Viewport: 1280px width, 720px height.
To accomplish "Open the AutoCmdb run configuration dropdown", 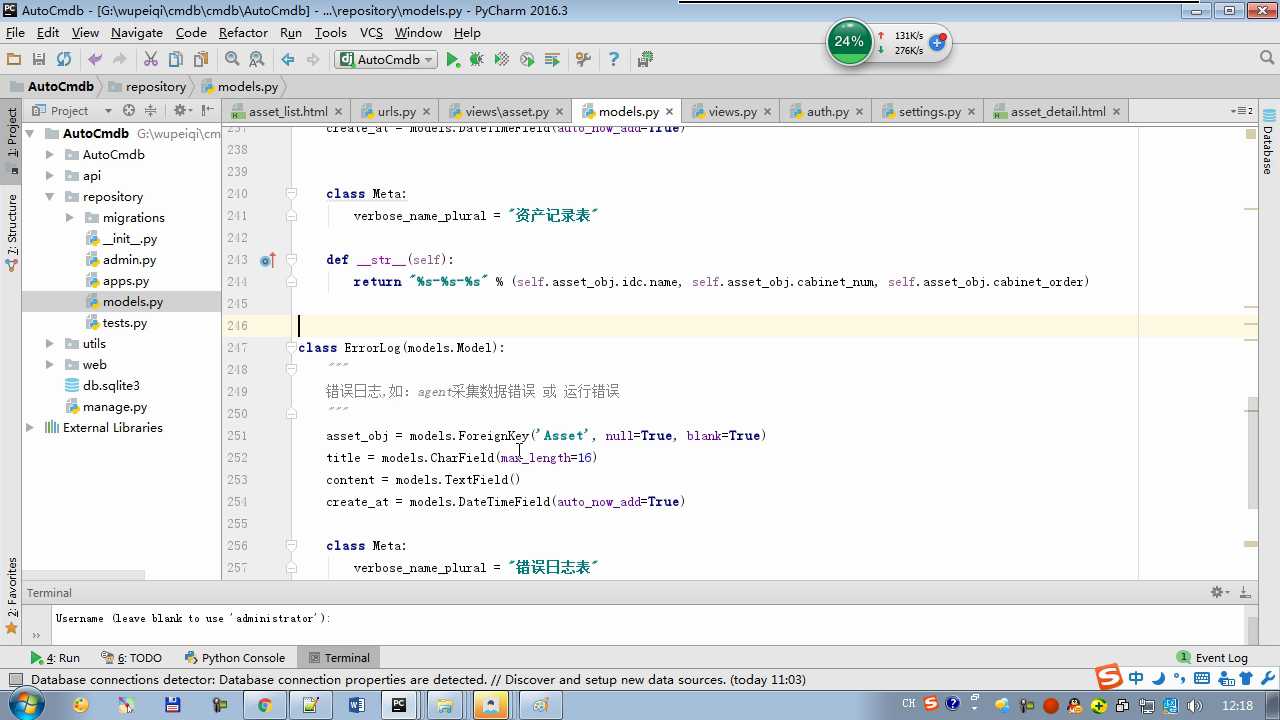I will tap(387, 59).
